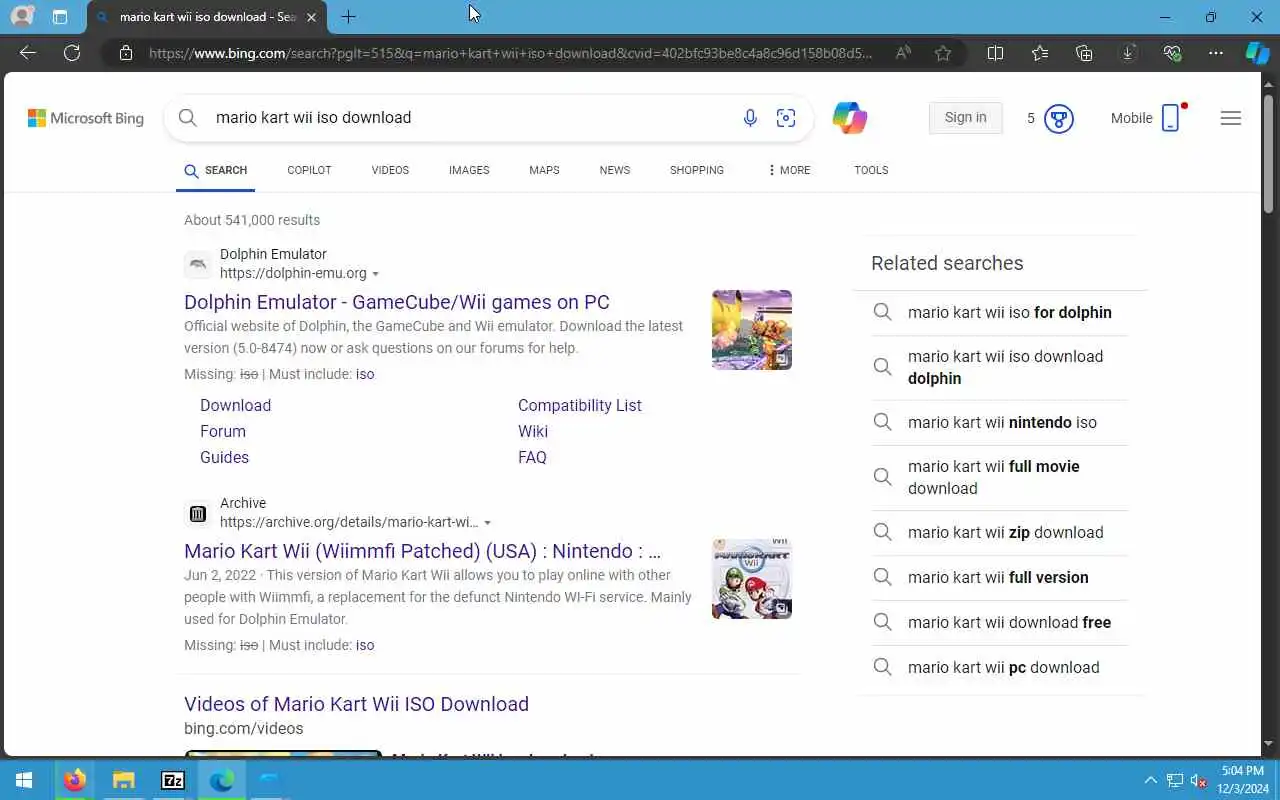
Task: Open Browser essentials icon
Action: coord(1172,53)
